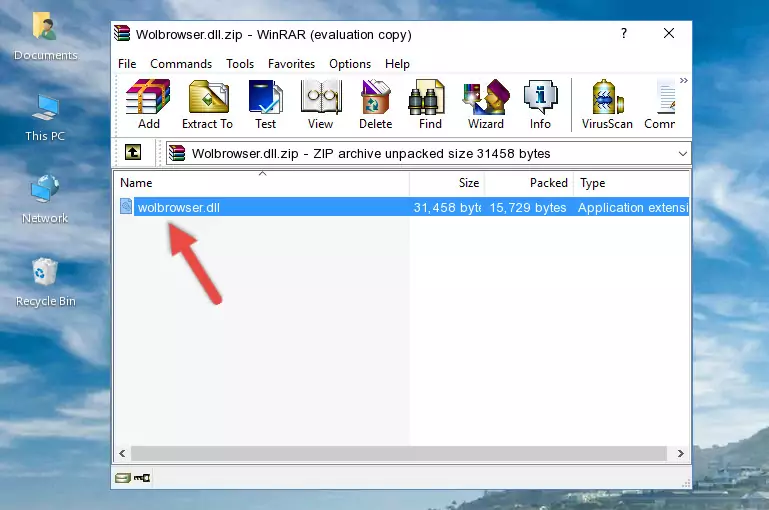The image size is (769, 510).
Task: Open the archive path dropdown
Action: click(x=682, y=153)
